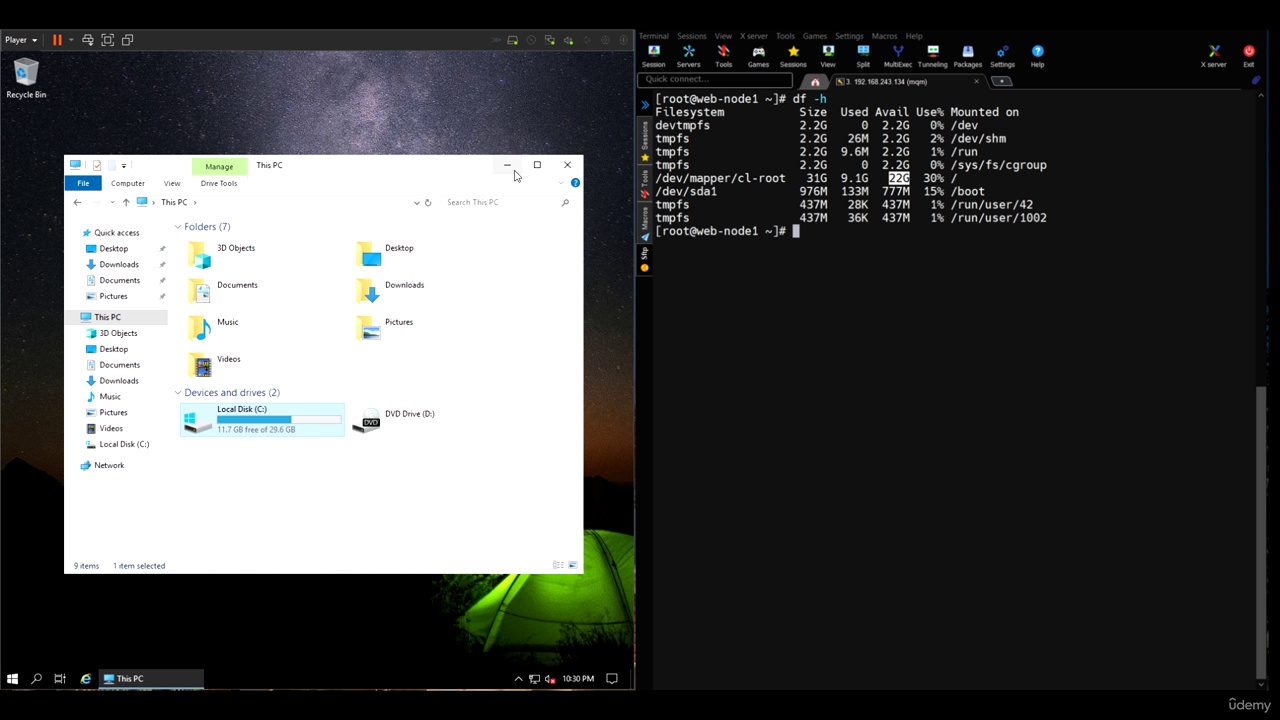Screen dimensions: 1280x720
Task: Collapse the Folders (7) group
Action: click(178, 227)
